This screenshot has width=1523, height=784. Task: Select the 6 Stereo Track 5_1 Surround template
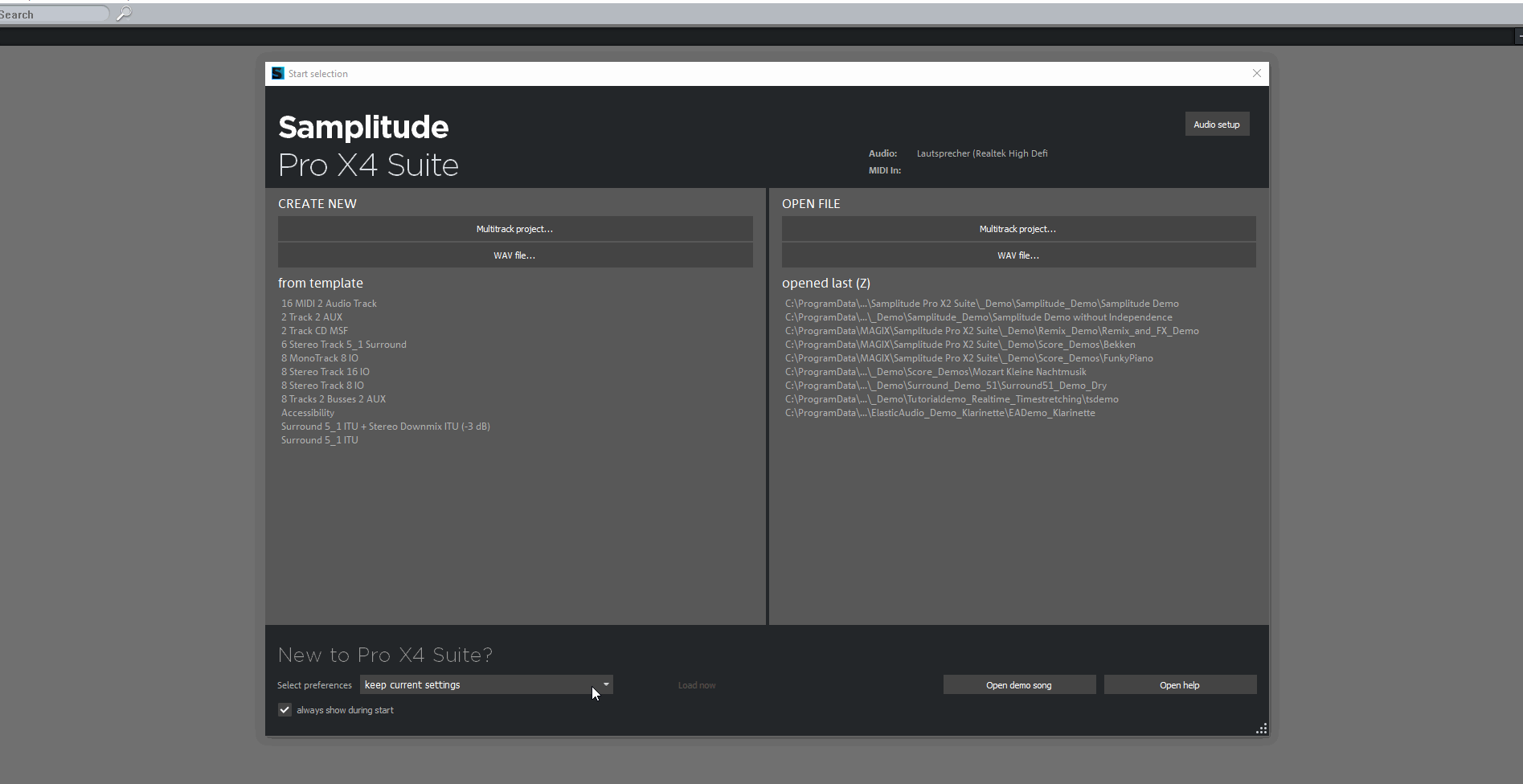[x=343, y=345]
